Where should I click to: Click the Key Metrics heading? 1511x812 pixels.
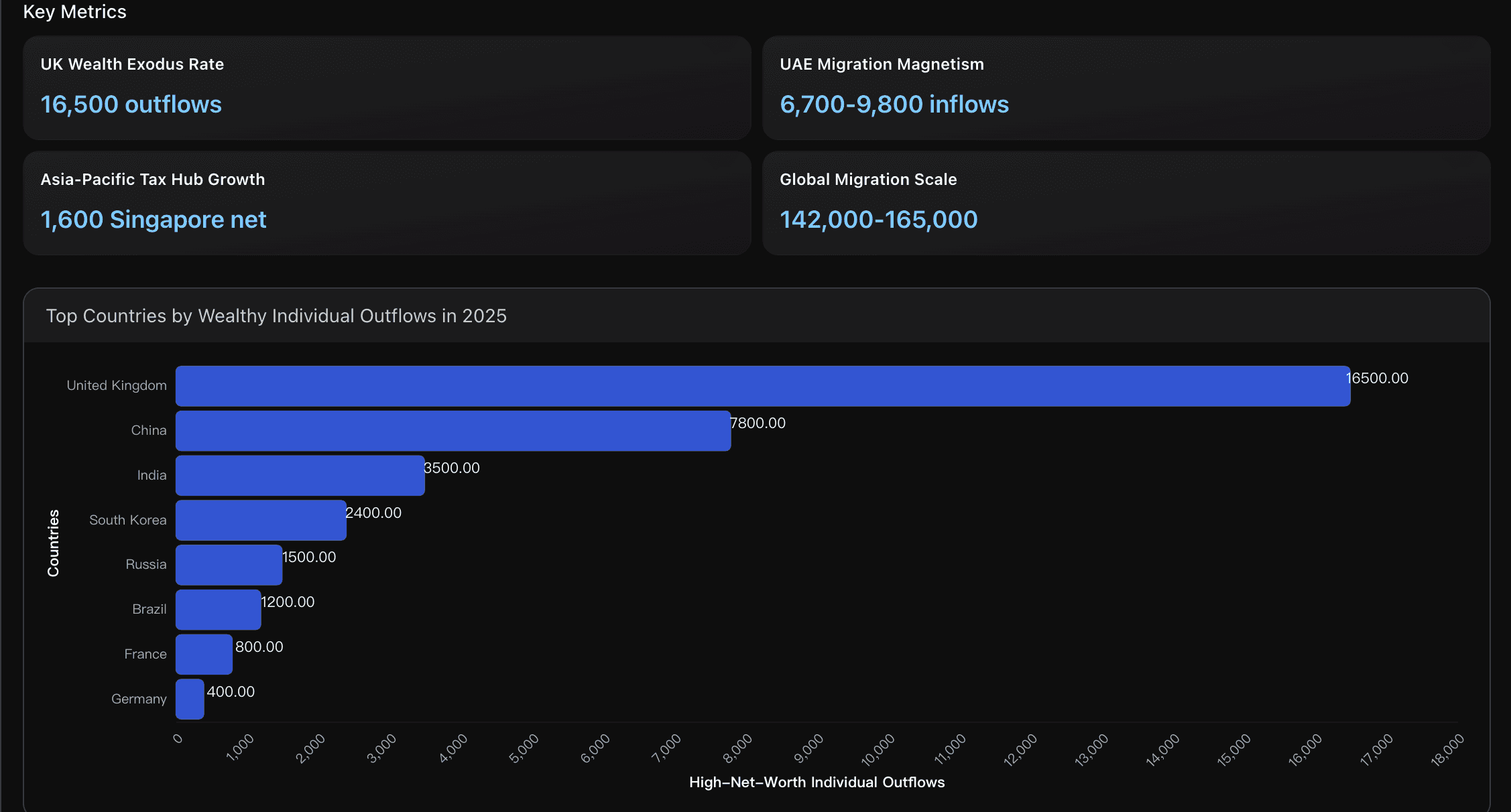click(x=74, y=12)
